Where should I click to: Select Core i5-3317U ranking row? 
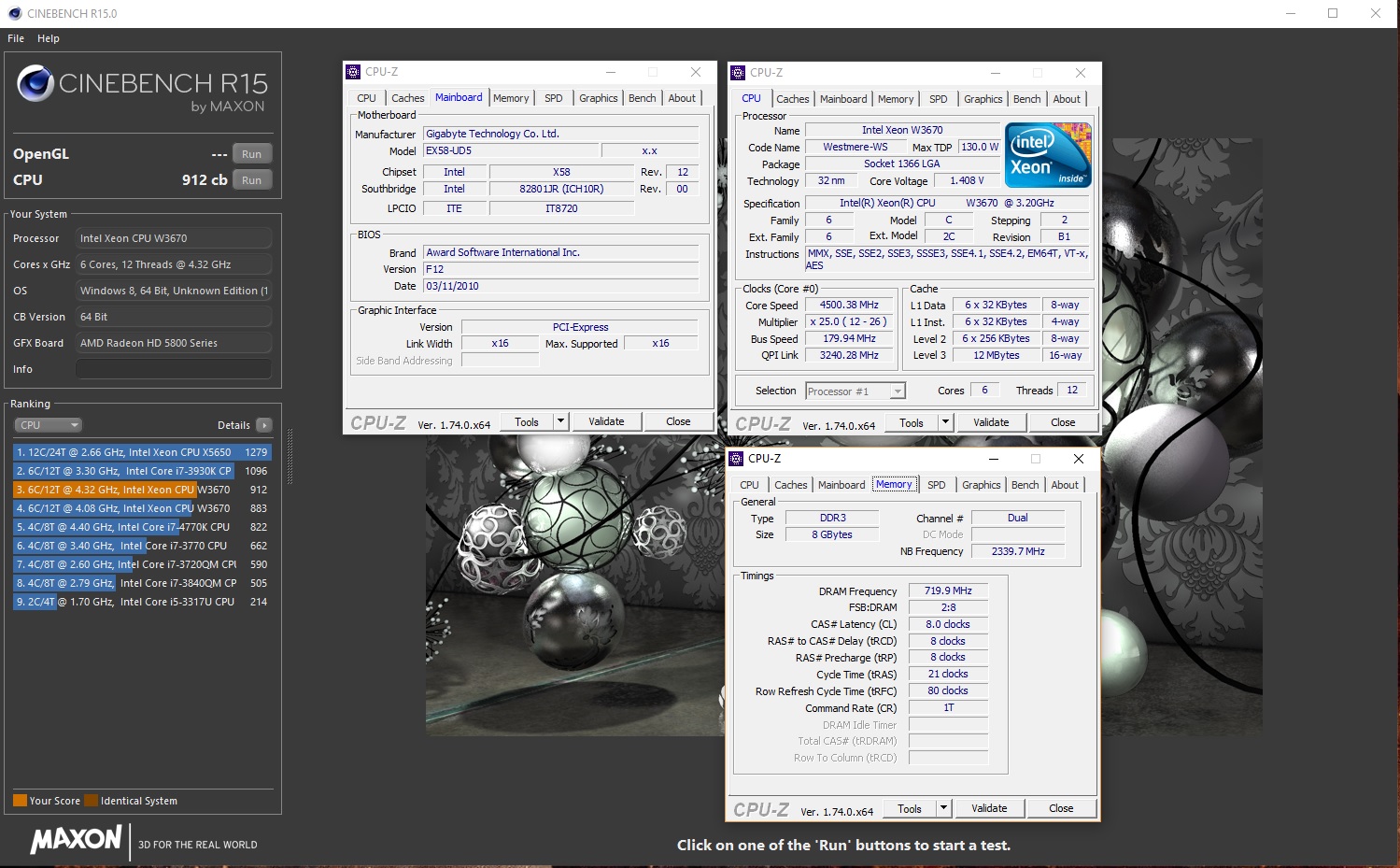tap(142, 602)
